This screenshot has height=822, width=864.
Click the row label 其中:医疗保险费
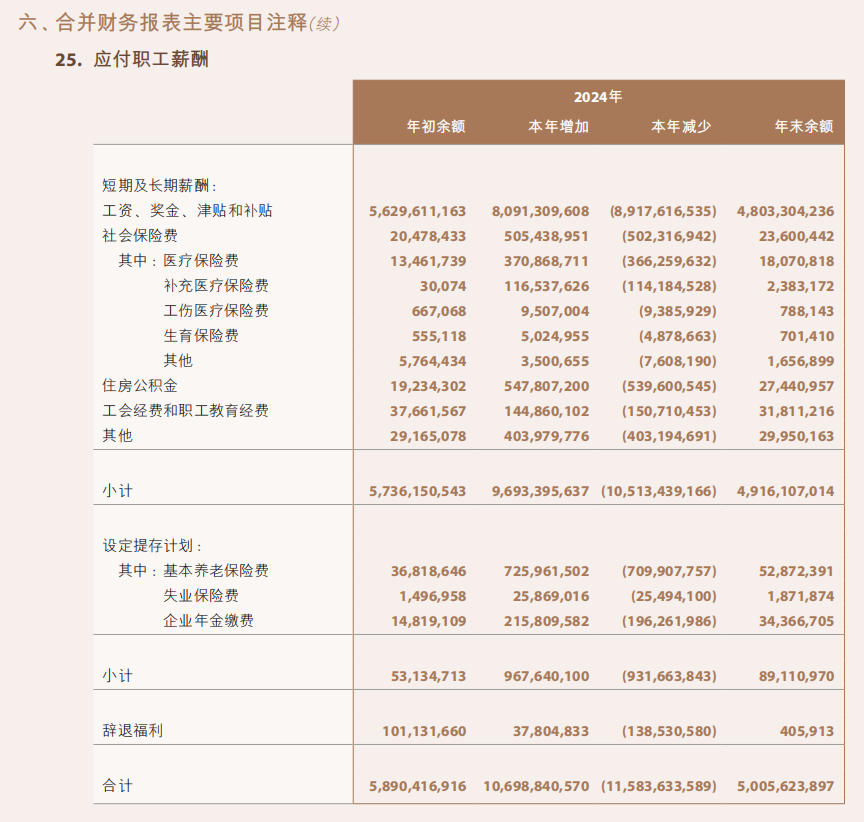click(x=179, y=261)
